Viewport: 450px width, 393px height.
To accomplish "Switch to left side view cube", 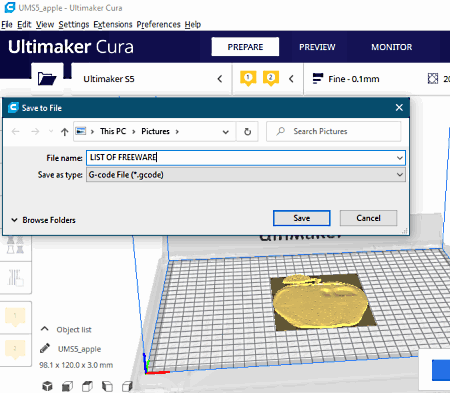I will coord(107,386).
